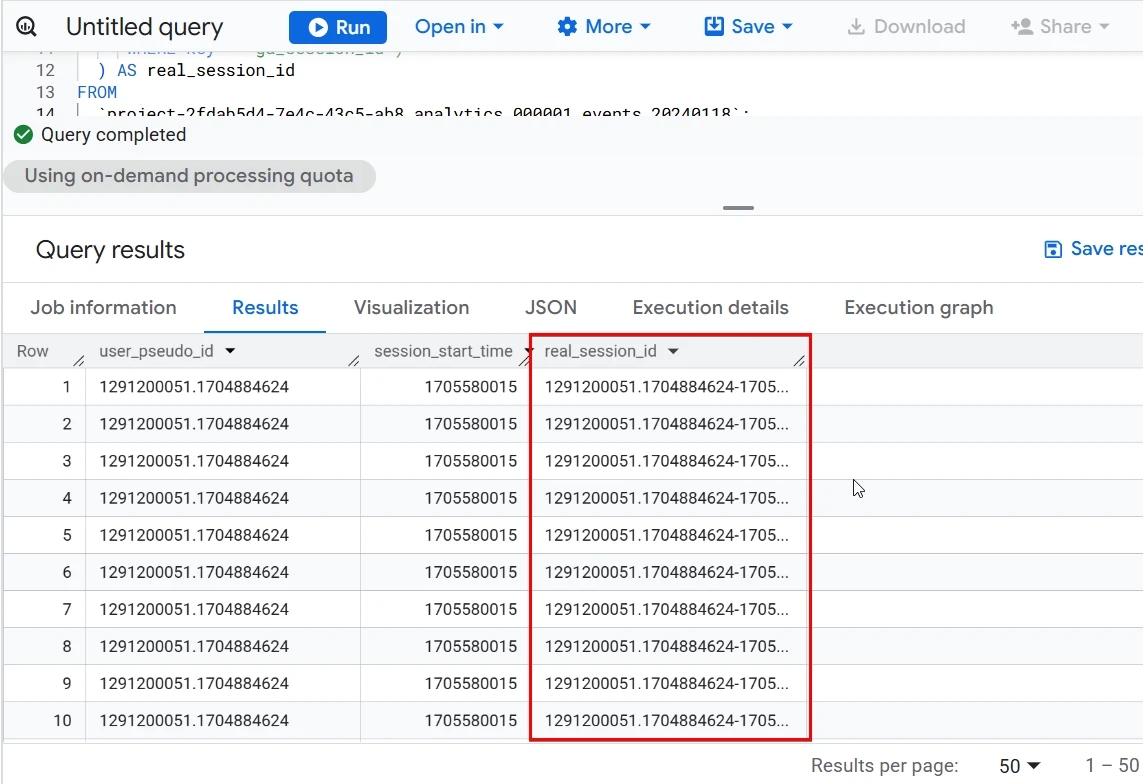Open the Execution details tab
The image size is (1143, 784).
(x=711, y=307)
